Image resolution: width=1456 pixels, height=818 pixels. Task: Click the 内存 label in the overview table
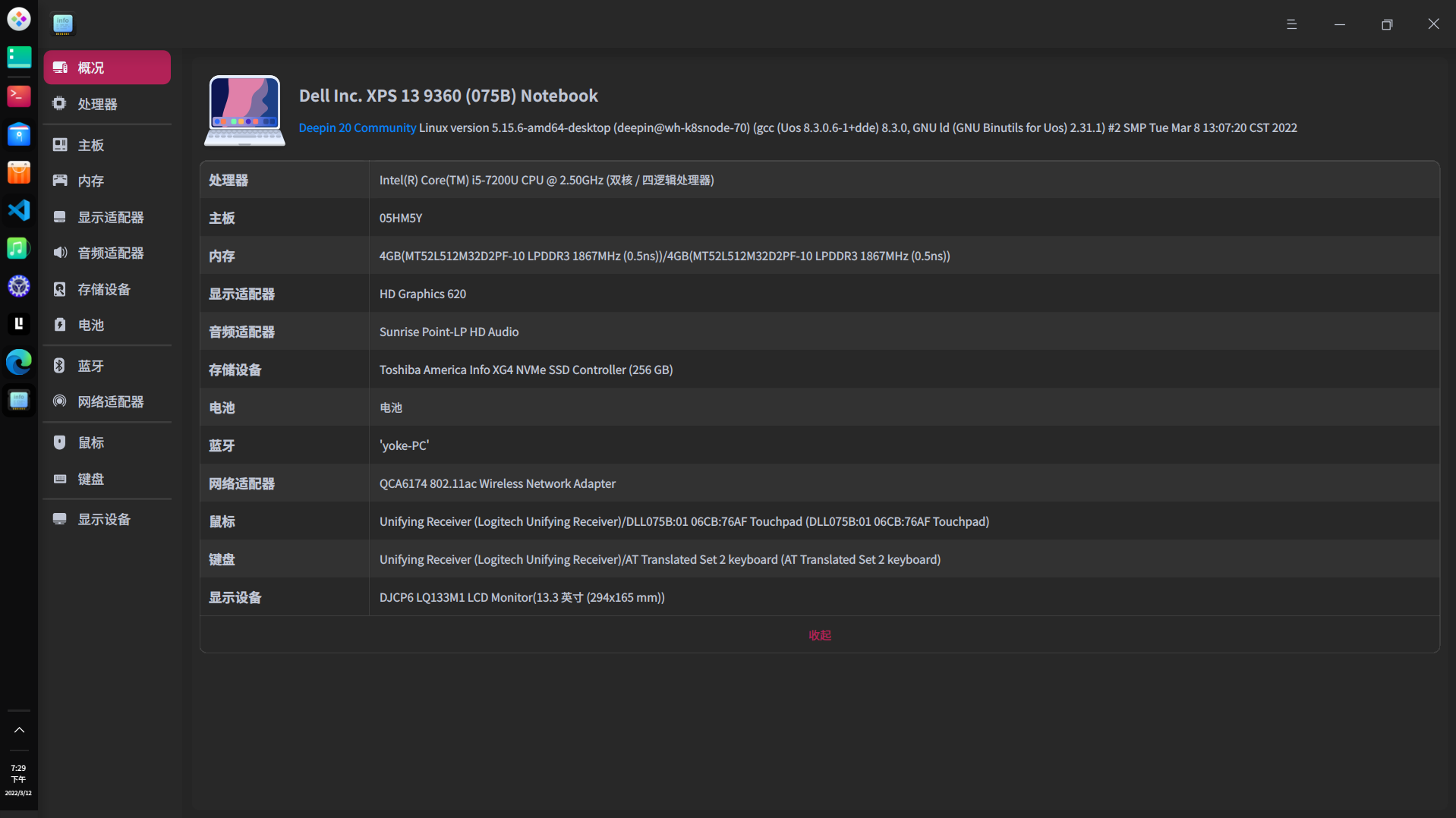click(222, 256)
